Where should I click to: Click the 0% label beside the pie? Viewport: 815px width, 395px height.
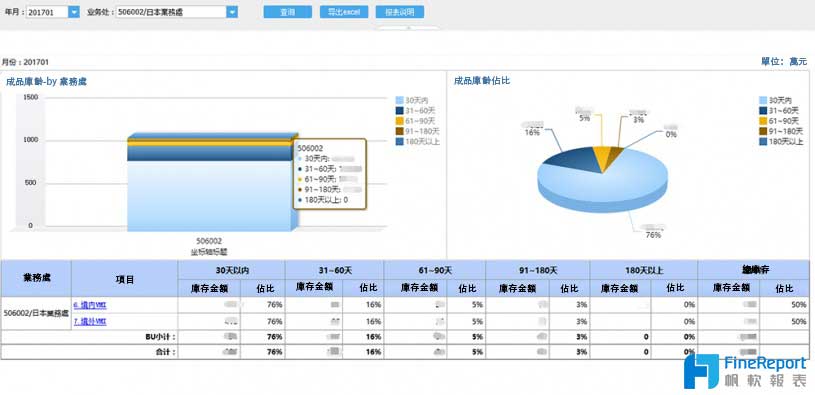(671, 134)
